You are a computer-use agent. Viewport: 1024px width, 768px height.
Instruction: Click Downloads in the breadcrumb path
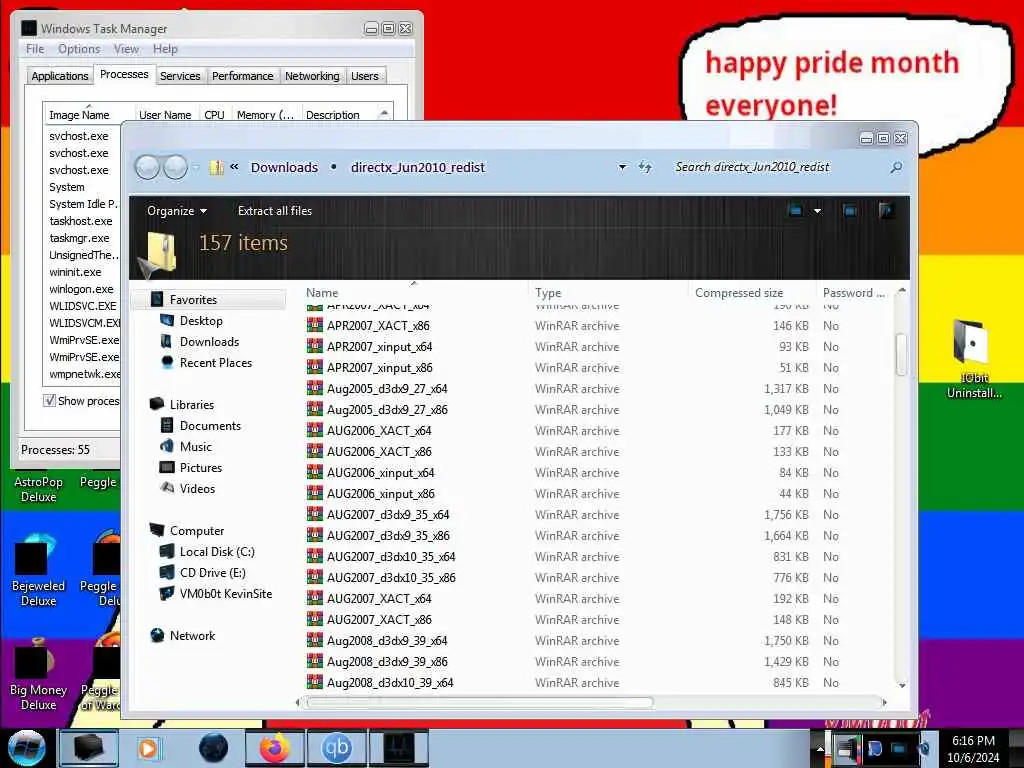click(x=284, y=167)
